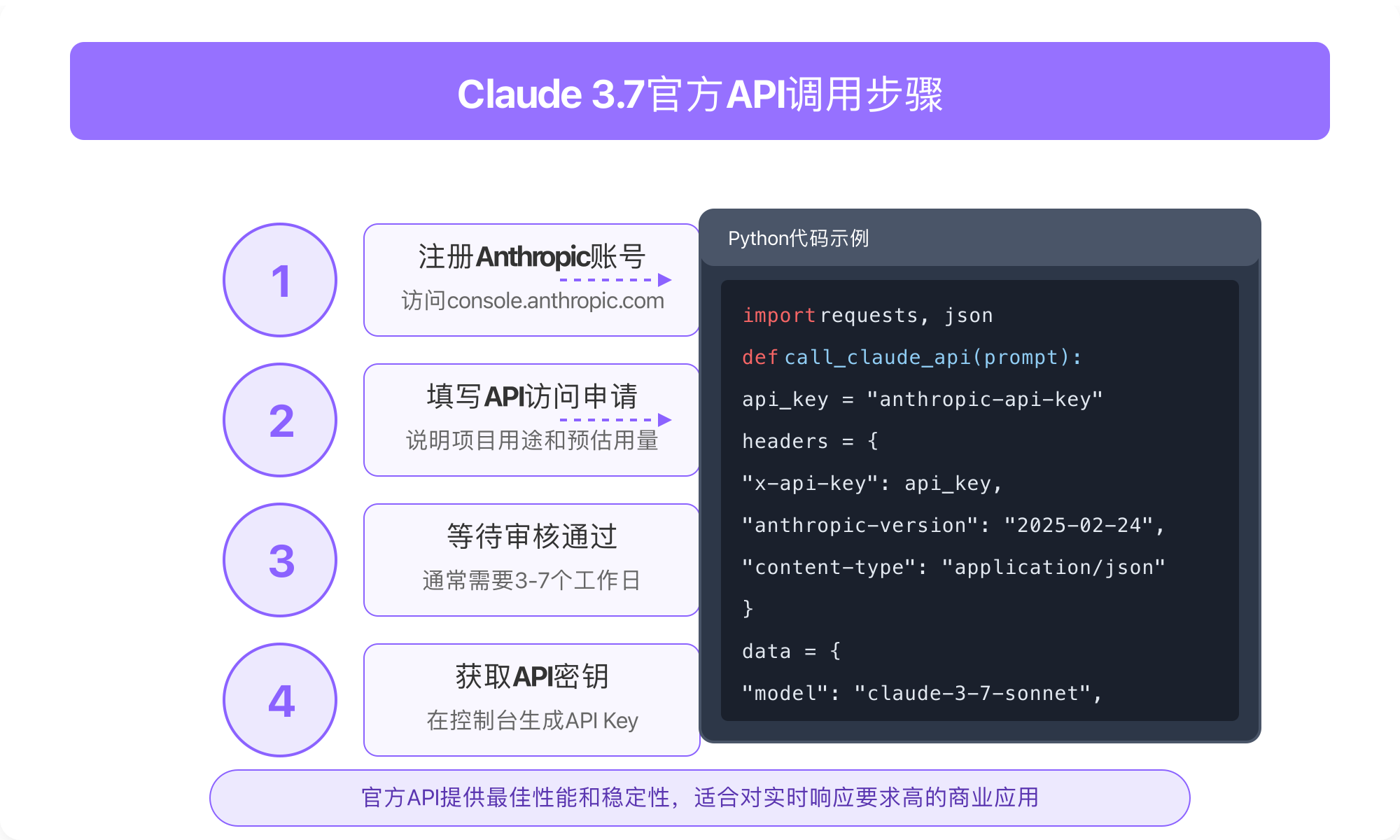The height and width of the screenshot is (840, 1400).
Task: Click the code line 'api_key = "anthropic-api-key"'
Action: point(923,400)
